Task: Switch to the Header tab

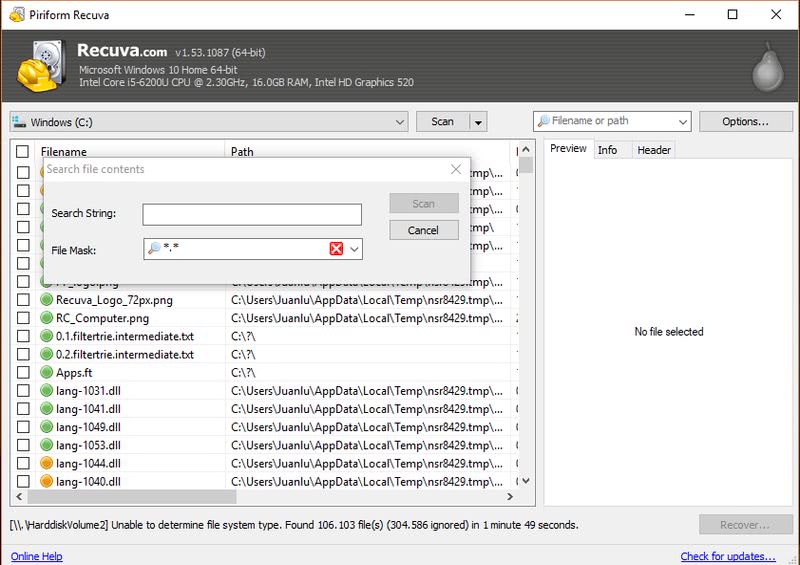Action: click(x=654, y=150)
